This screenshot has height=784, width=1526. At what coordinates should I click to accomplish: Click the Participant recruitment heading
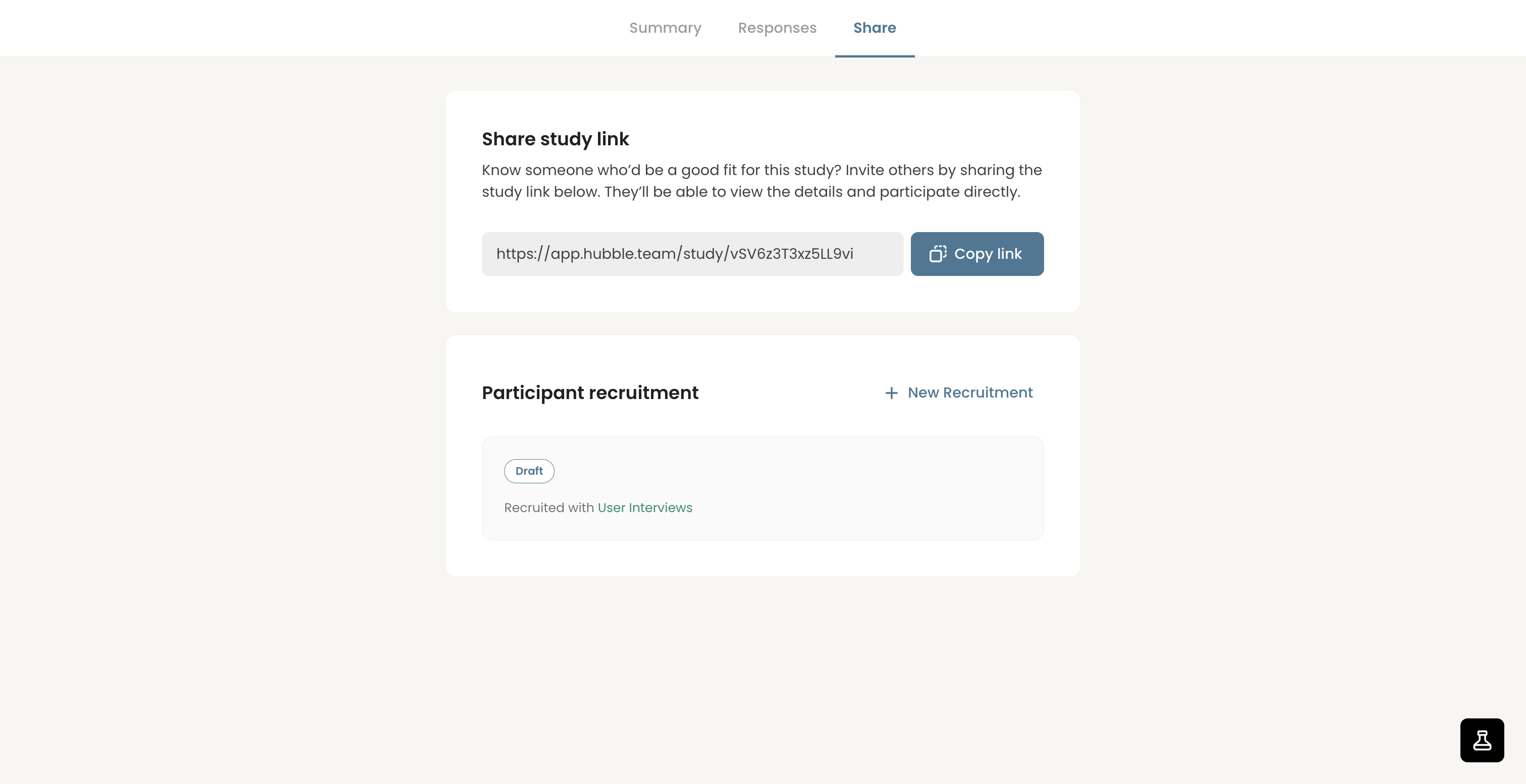pyautogui.click(x=590, y=393)
